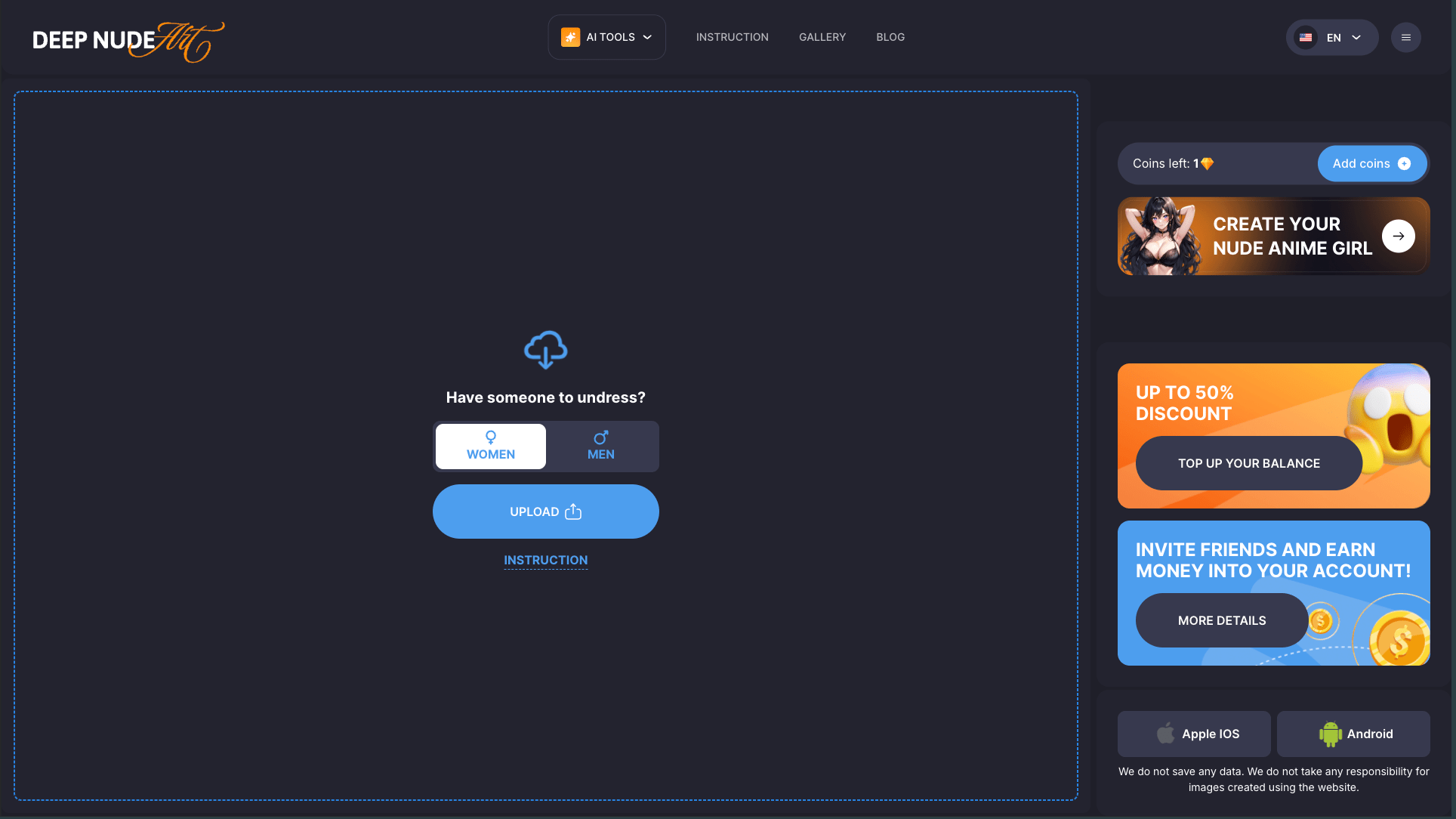Image resolution: width=1456 pixels, height=819 pixels.
Task: Open the BLOG section
Action: point(890,37)
